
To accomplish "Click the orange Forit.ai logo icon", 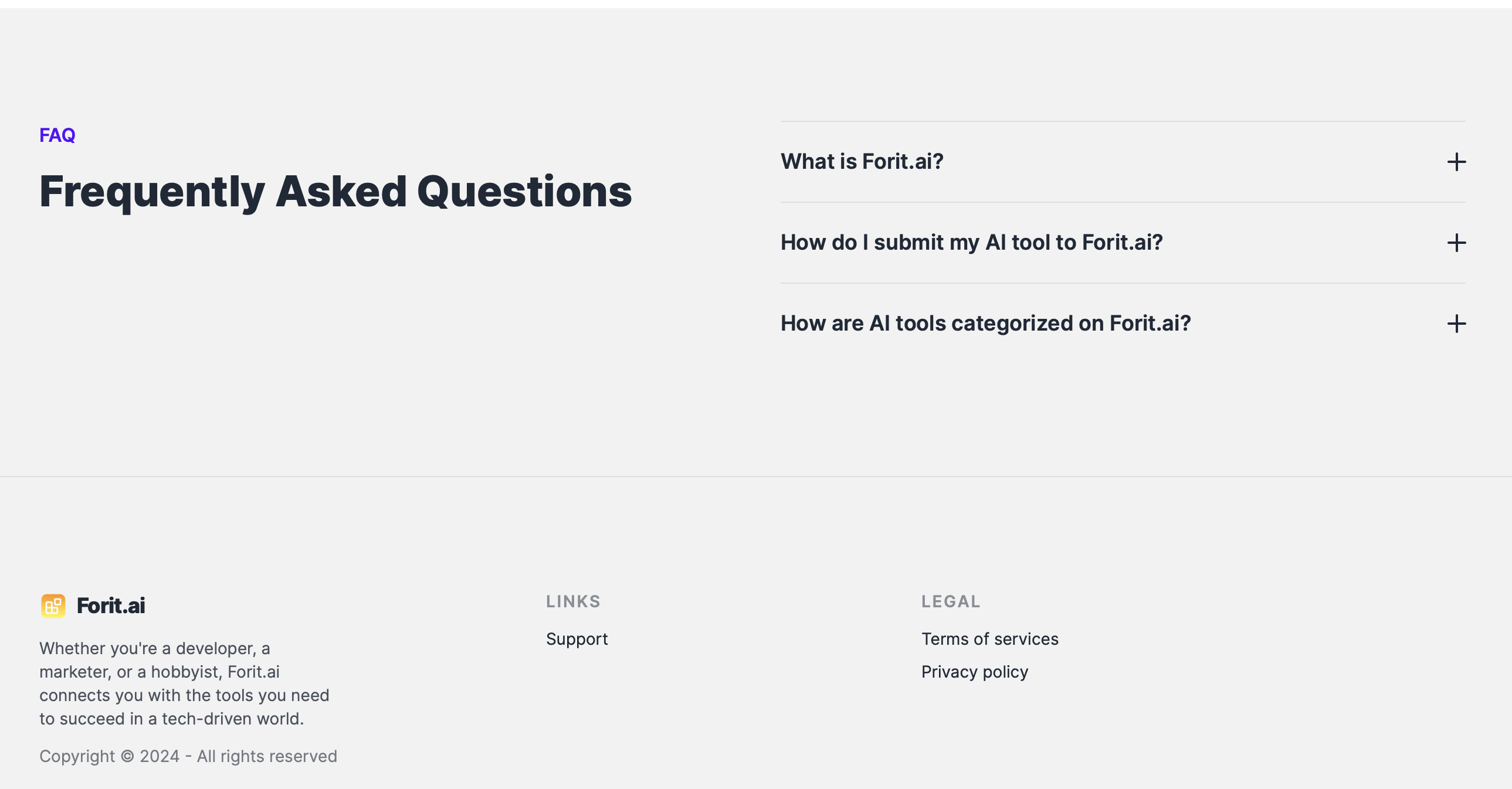I will (x=53, y=606).
